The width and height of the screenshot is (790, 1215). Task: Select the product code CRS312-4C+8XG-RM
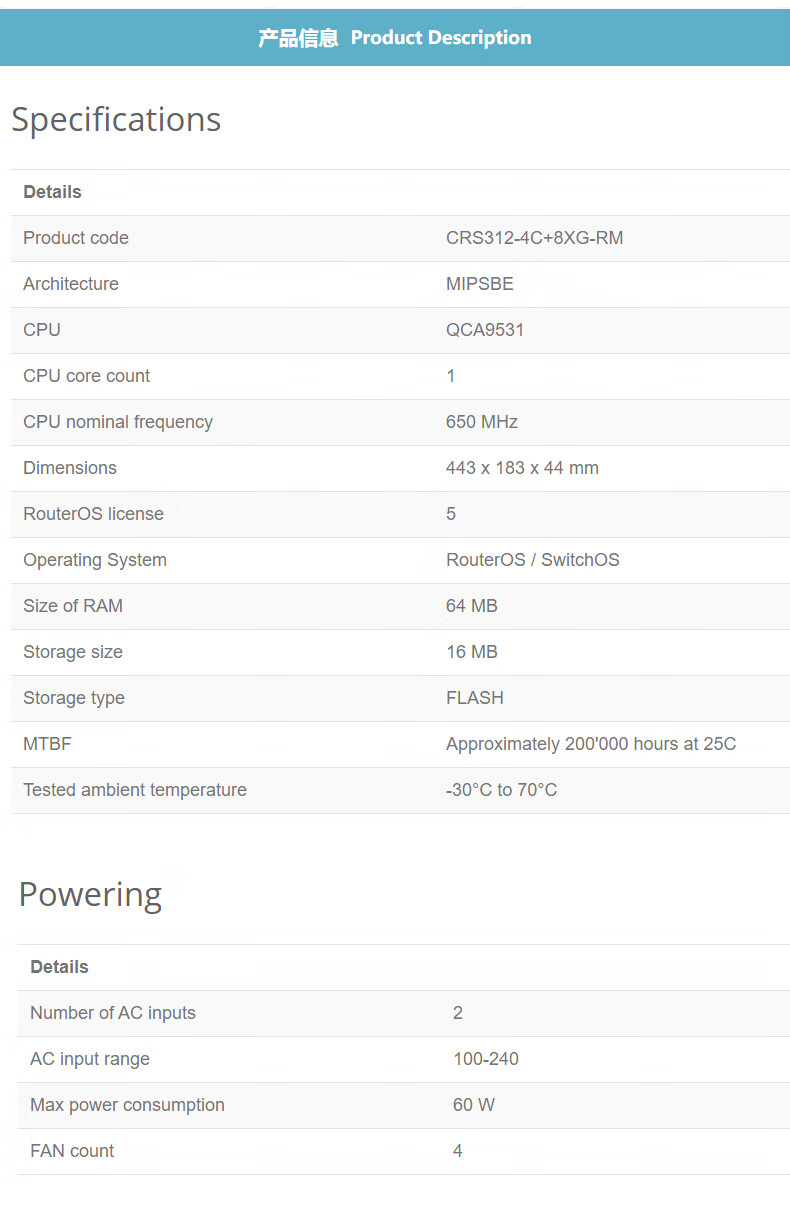pos(534,238)
